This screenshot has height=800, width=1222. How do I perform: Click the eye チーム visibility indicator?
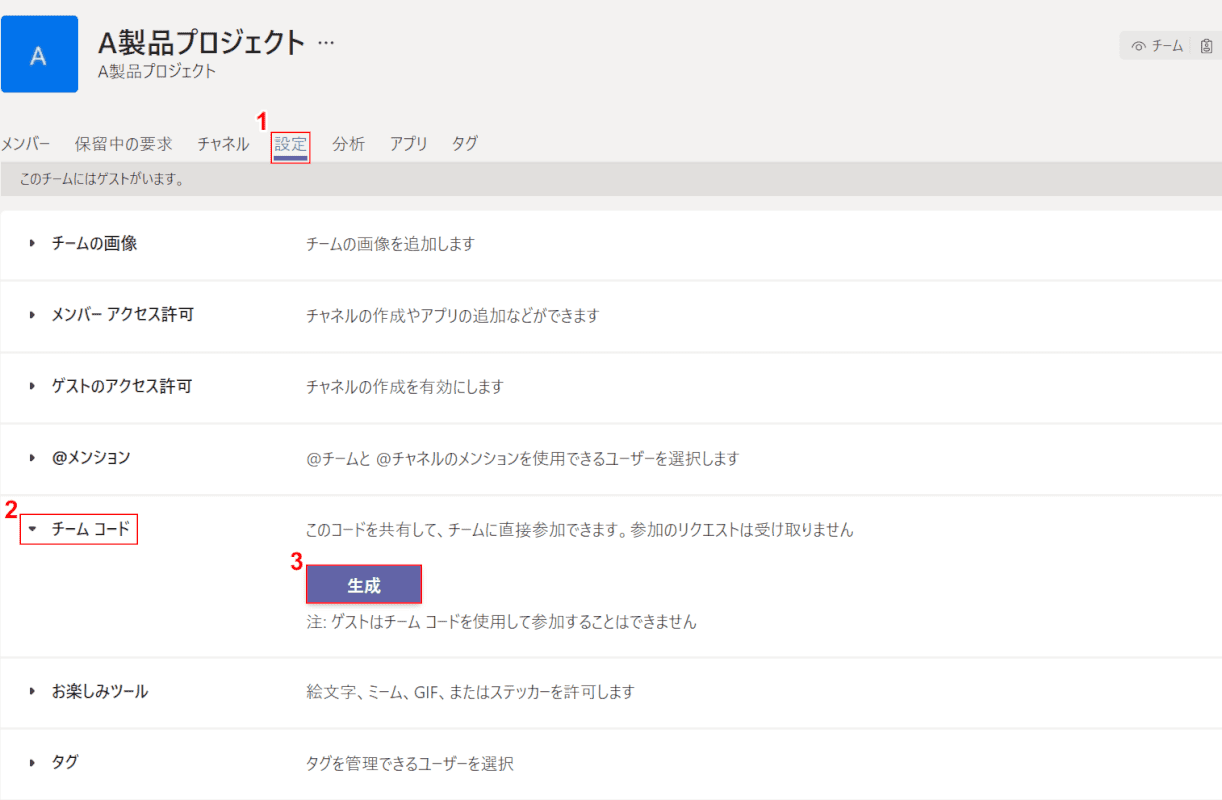click(x=1156, y=45)
